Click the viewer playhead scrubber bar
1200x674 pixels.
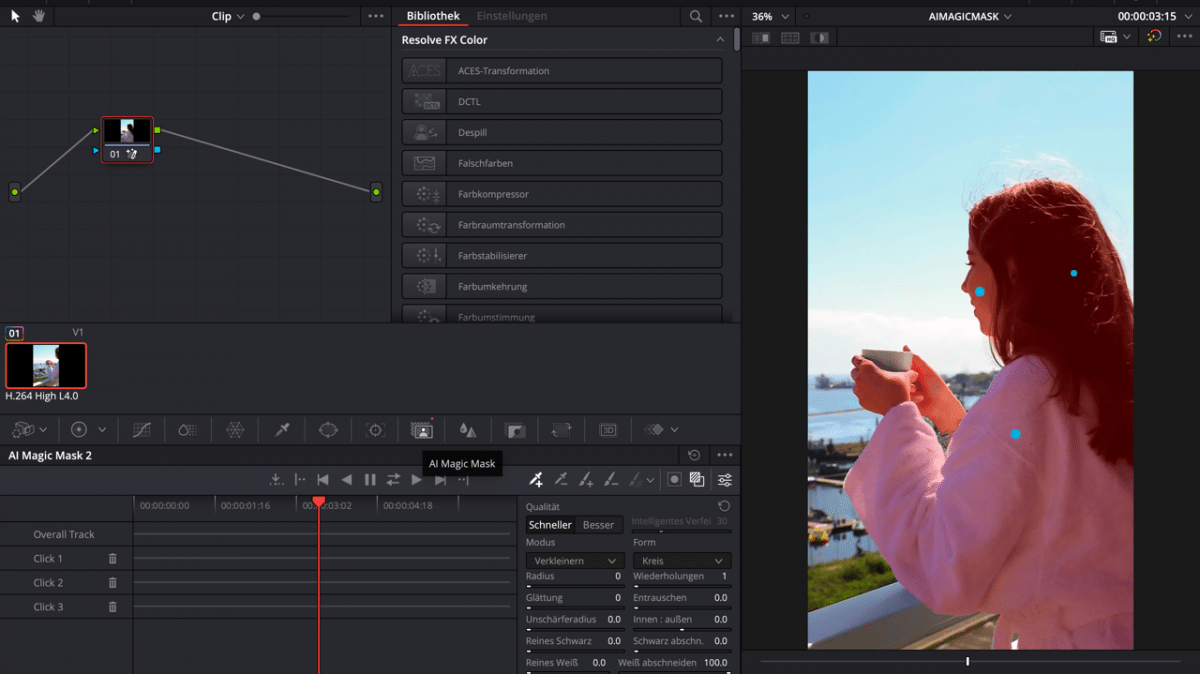point(967,661)
